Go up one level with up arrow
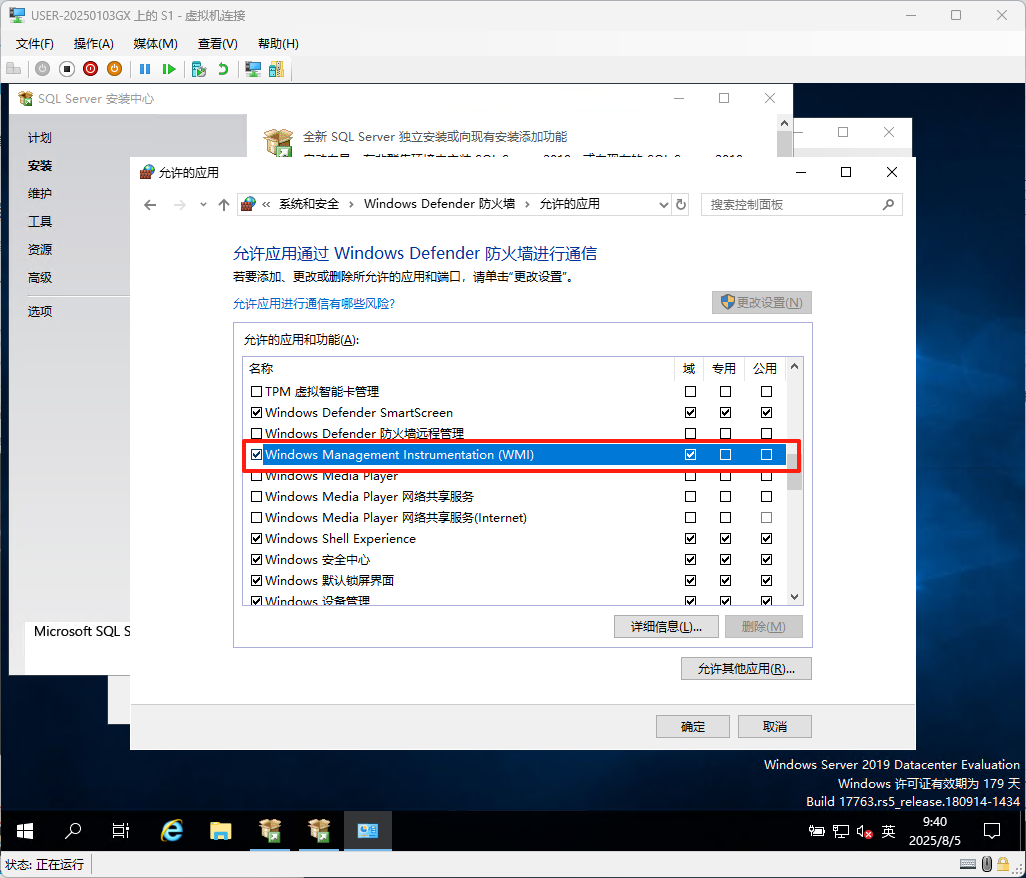1026x878 pixels. click(224, 205)
